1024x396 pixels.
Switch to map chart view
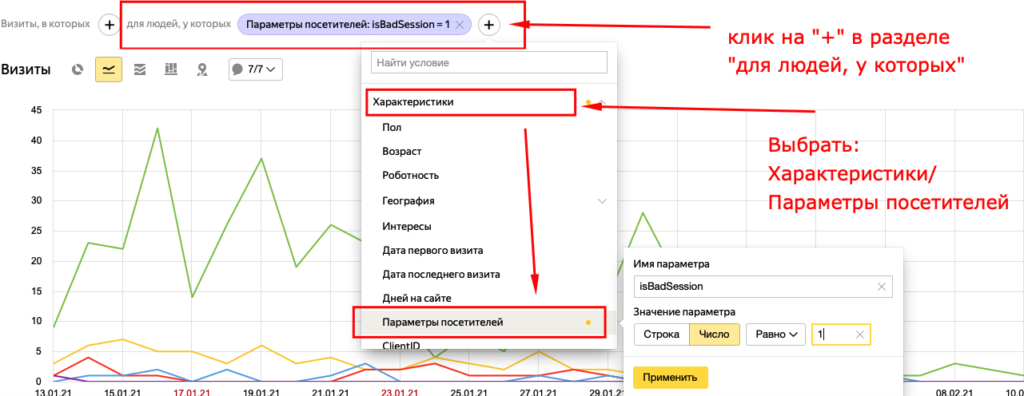point(202,69)
